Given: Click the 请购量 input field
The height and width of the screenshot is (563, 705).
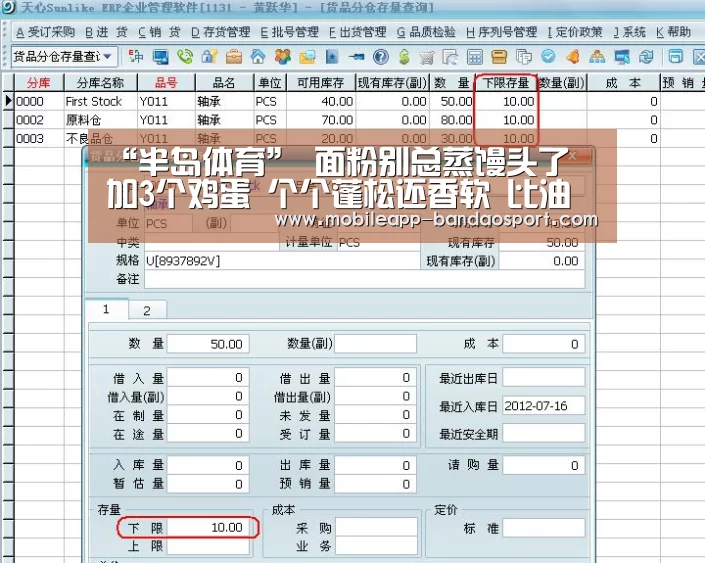Looking at the screenshot, I should [x=544, y=465].
